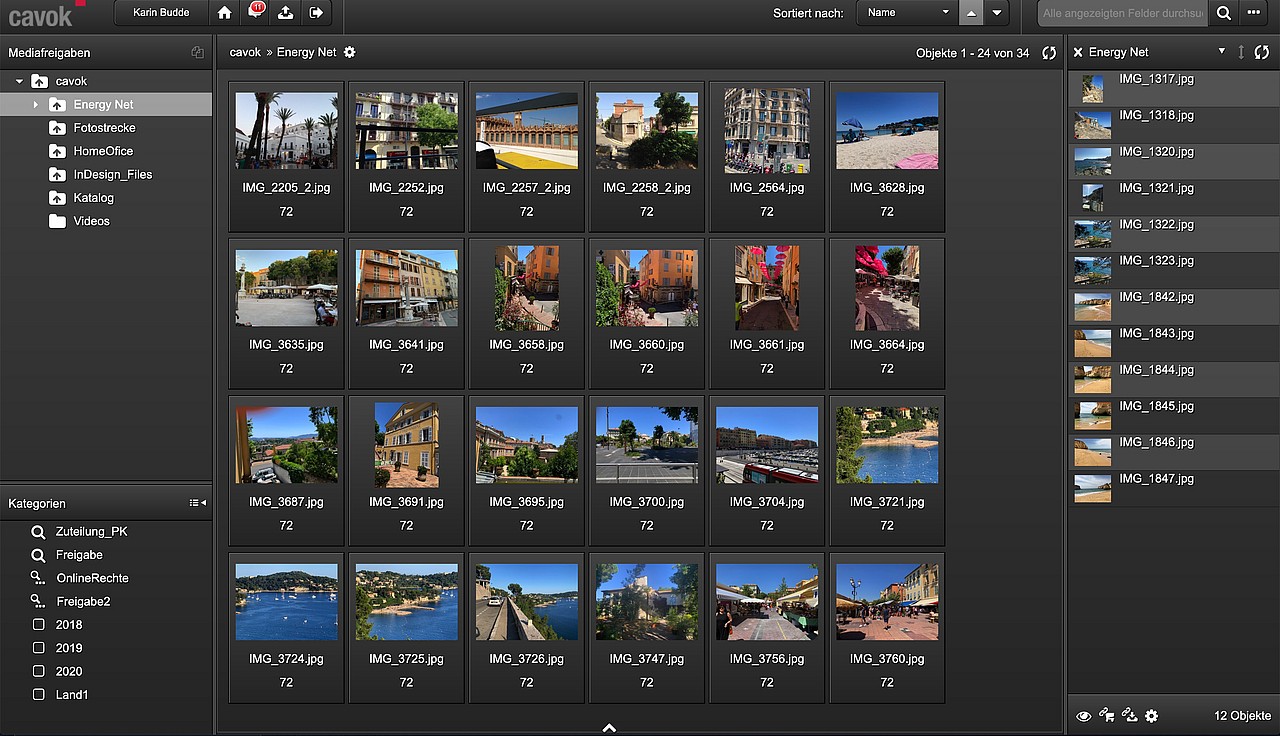Click the copy icon beside Mediafreigaben
The image size is (1280, 736).
click(198, 53)
